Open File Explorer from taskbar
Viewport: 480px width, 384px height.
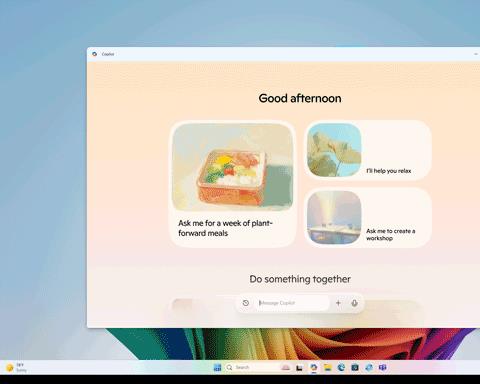(328, 367)
